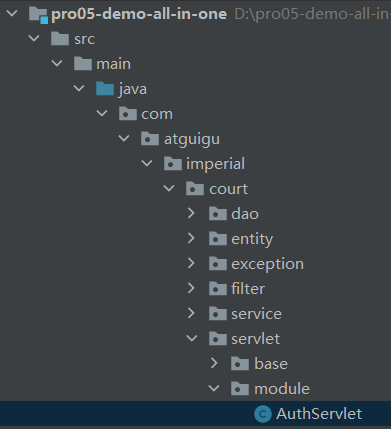Select the main folder label
Screen dimensions: 391x429
pos(113,64)
